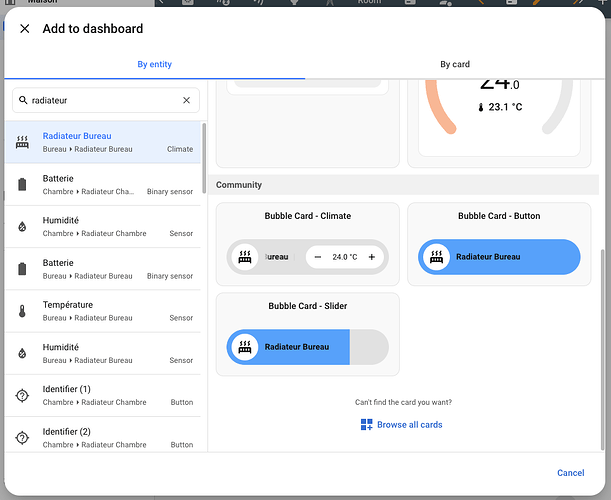This screenshot has width=611, height=500.
Task: Click radiator icon in Bubble Card Slider
Action: coord(245,347)
